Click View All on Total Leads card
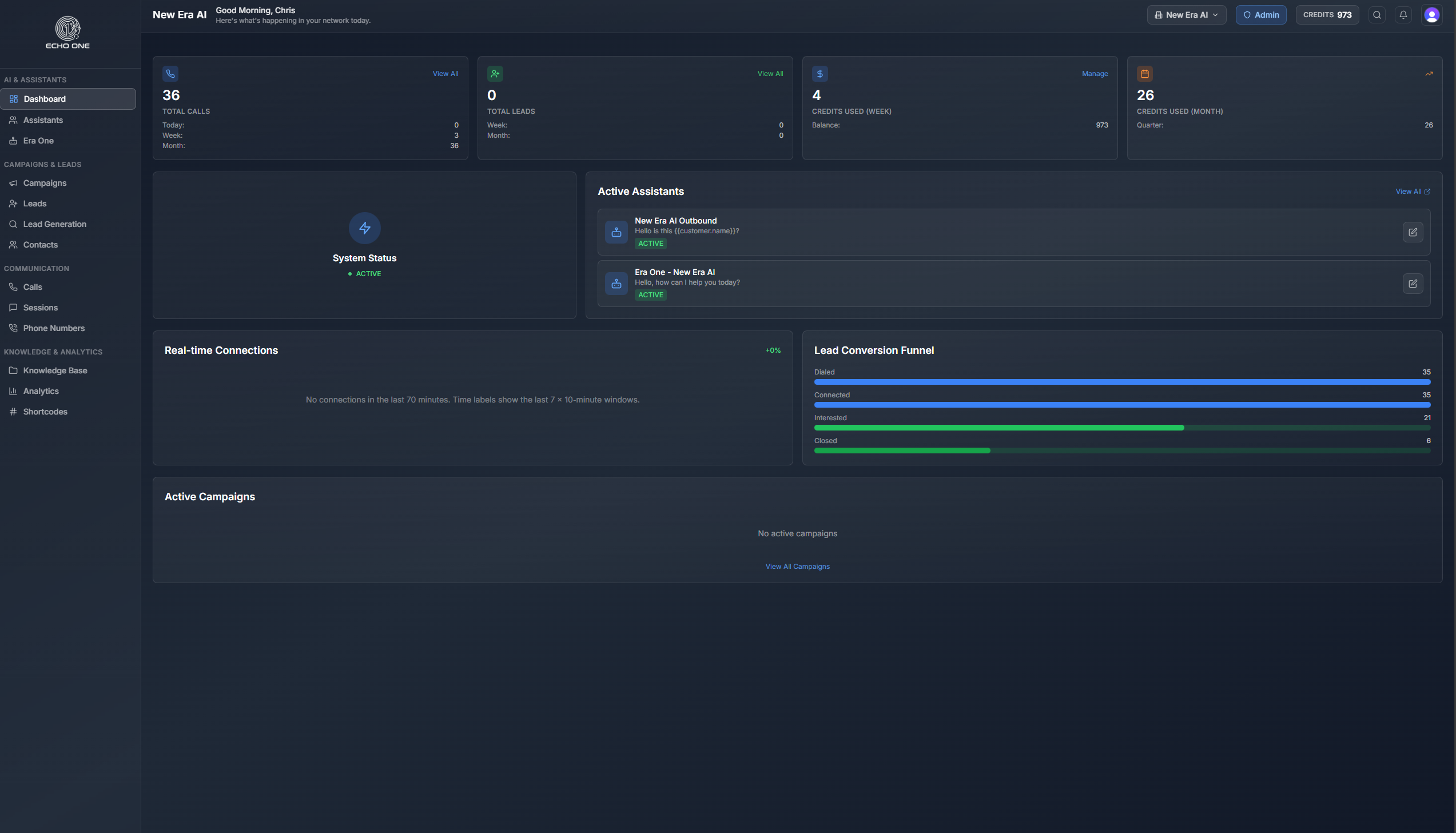The width and height of the screenshot is (1456, 833). 770,74
